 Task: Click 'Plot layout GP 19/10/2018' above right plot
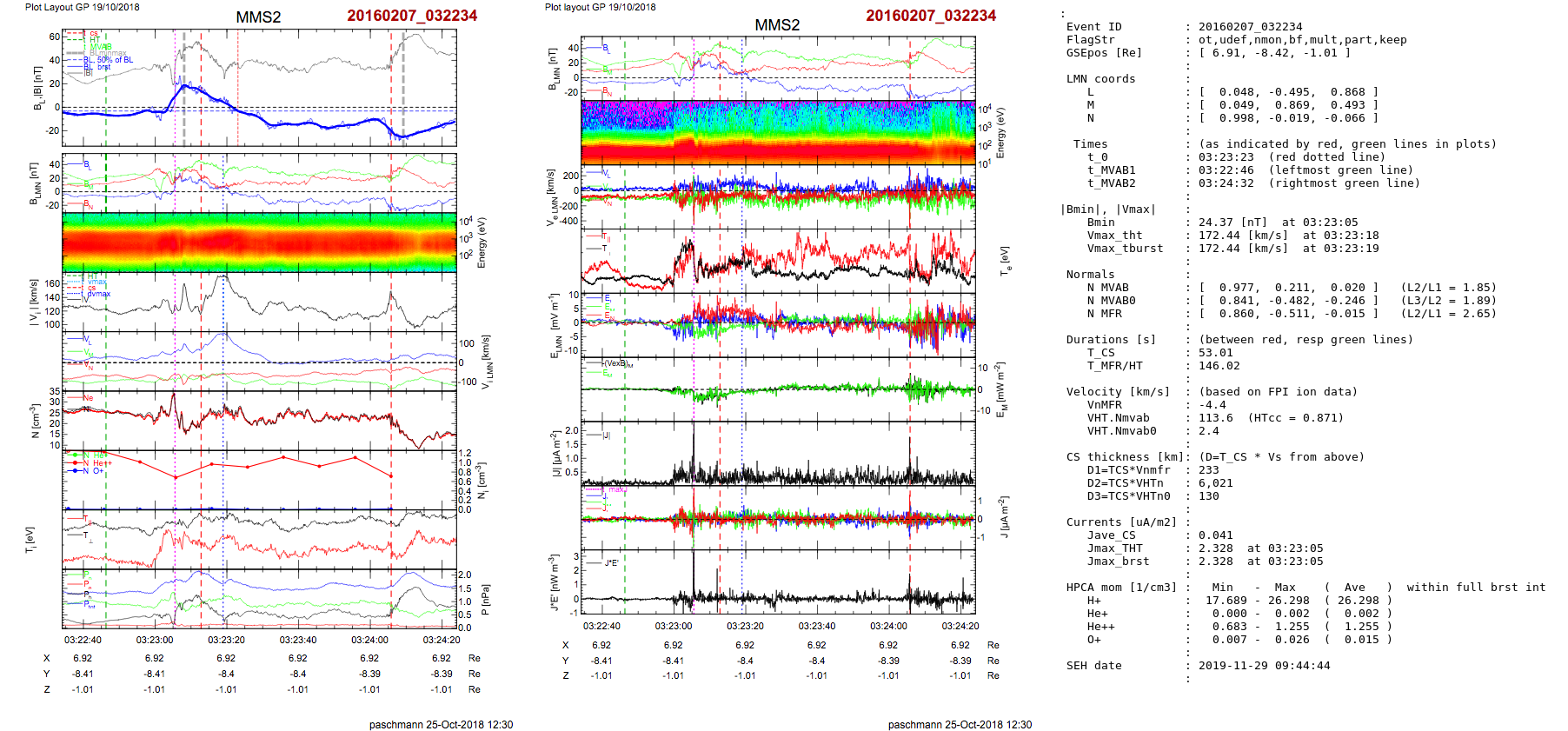tap(600, 7)
